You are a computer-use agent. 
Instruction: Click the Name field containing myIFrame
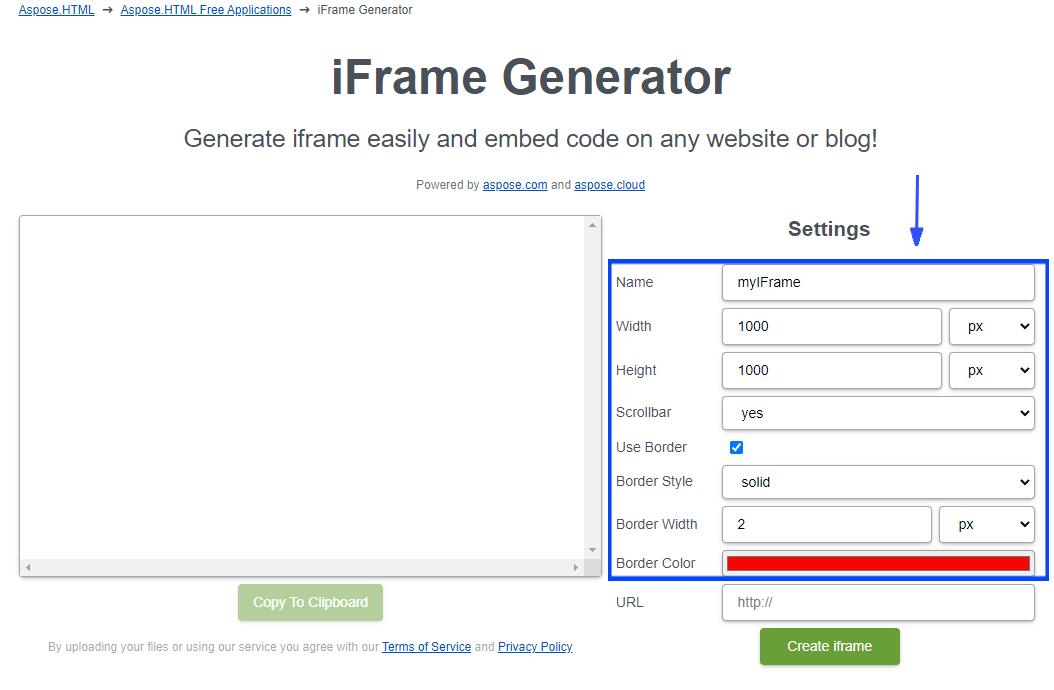[x=878, y=282]
